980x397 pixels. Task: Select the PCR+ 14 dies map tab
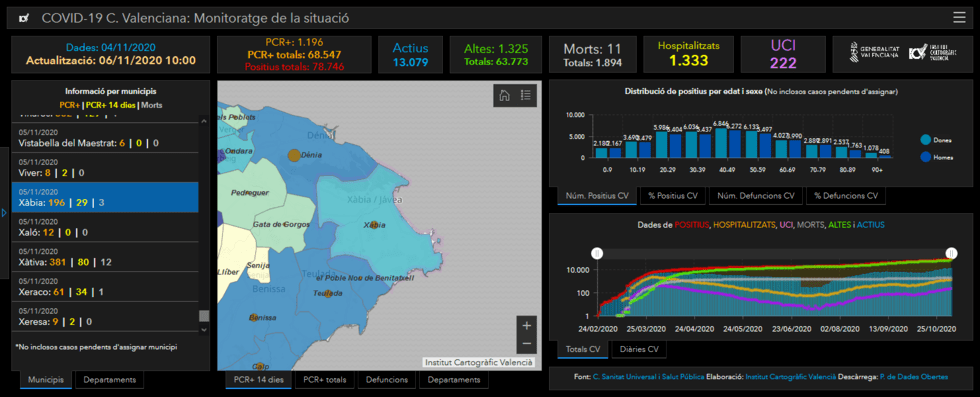click(x=259, y=379)
